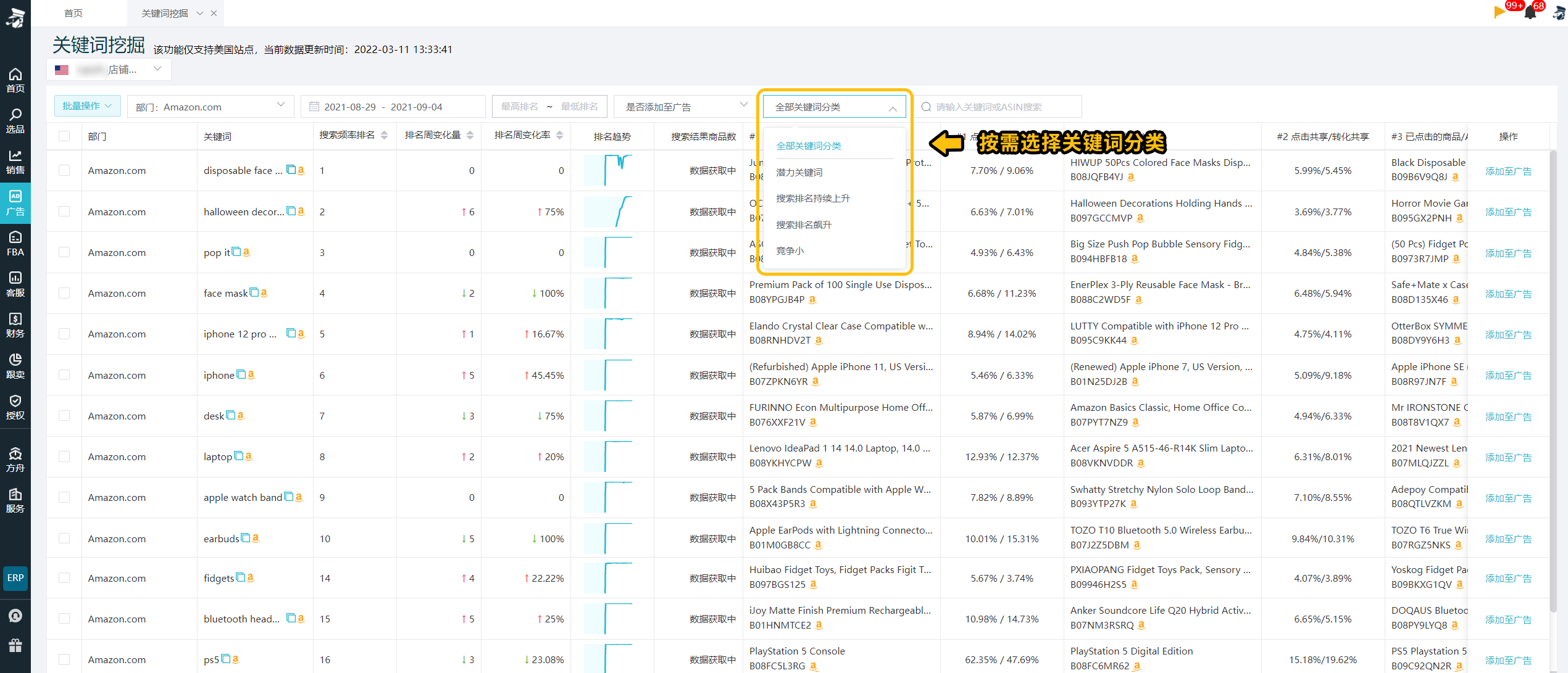The width and height of the screenshot is (1568, 673).
Task: Open the date range picker 2021-08-29 to 2021-09-04
Action: [393, 107]
